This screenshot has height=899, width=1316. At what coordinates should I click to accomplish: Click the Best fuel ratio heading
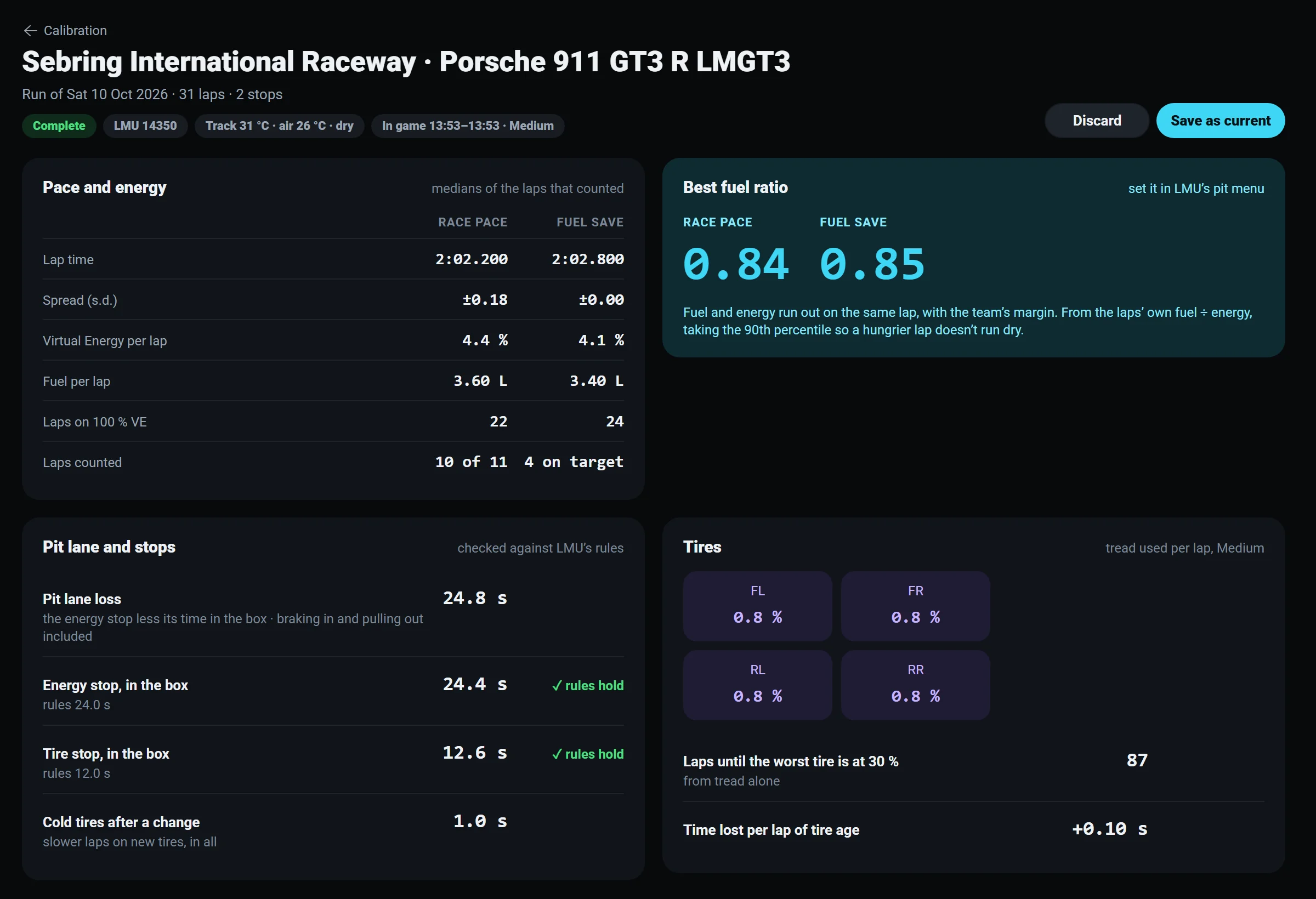tap(735, 187)
